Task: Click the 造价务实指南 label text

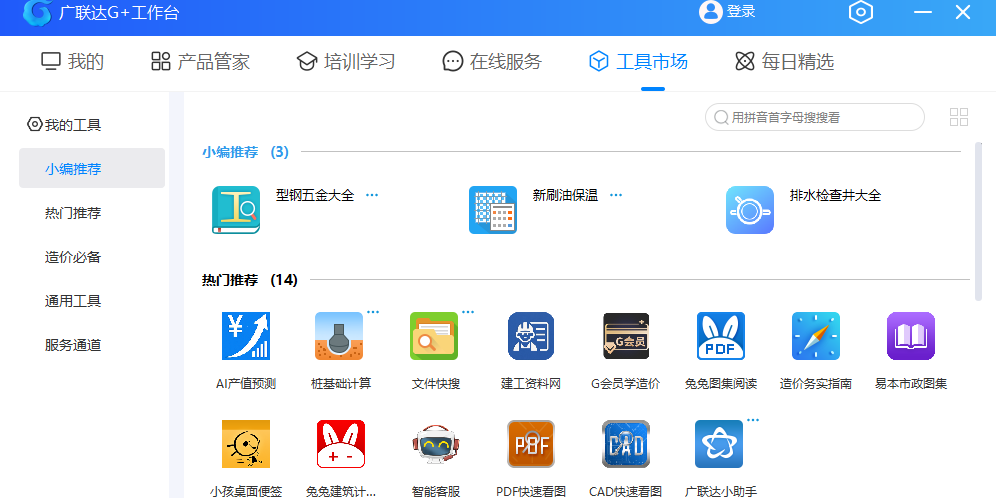Action: pyautogui.click(x=816, y=383)
